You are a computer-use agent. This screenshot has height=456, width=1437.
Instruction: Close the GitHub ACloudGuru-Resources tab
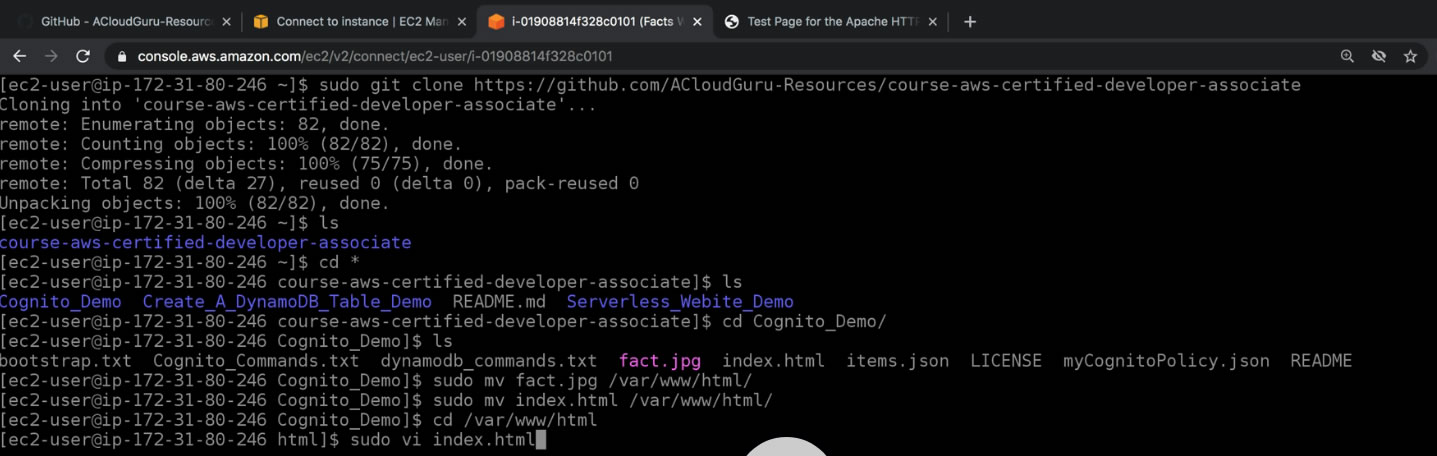click(x=226, y=22)
